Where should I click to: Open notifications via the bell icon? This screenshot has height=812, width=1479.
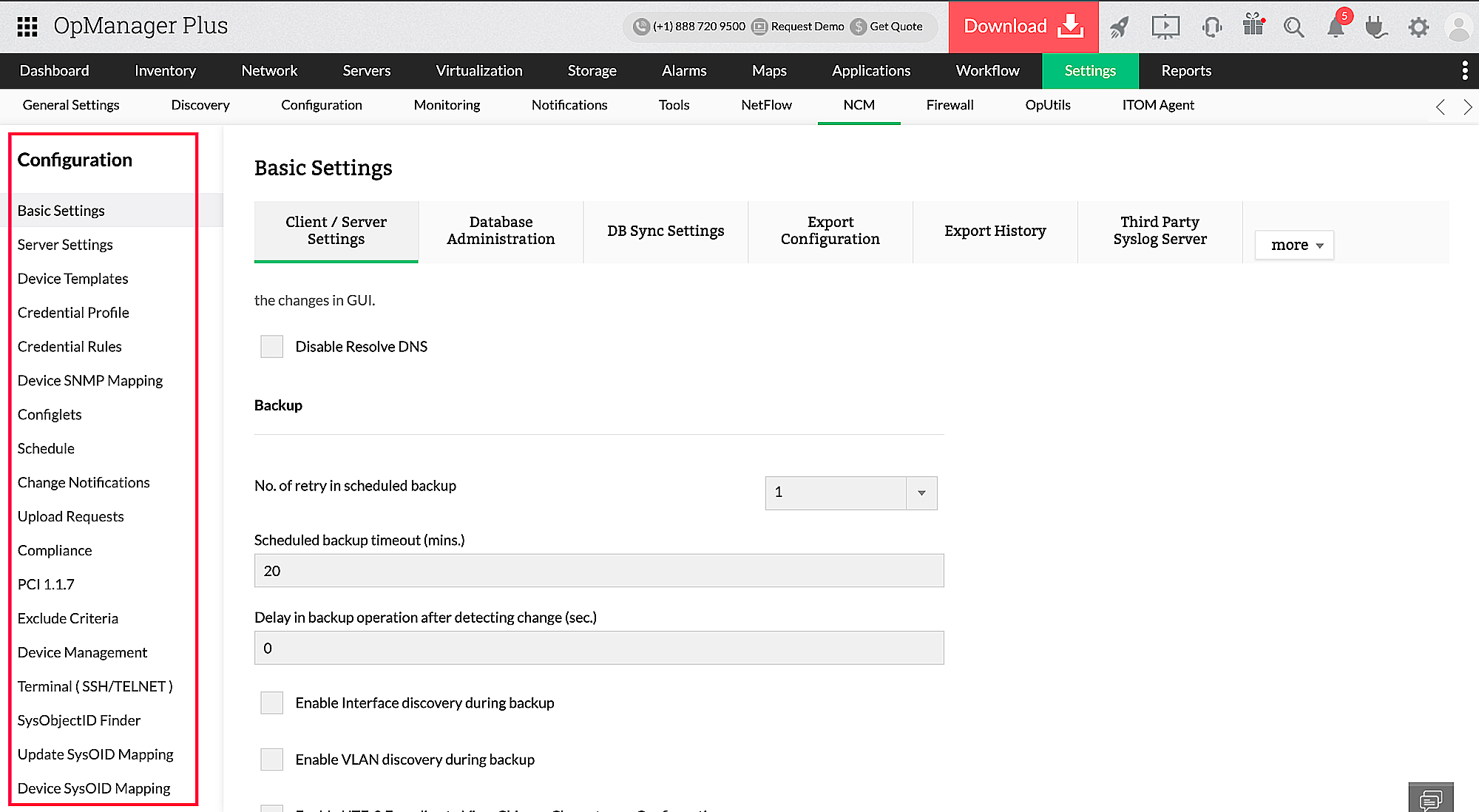tap(1336, 28)
